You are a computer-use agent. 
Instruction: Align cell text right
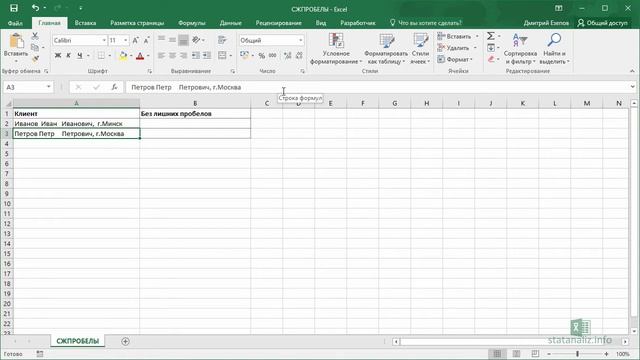(x=184, y=56)
